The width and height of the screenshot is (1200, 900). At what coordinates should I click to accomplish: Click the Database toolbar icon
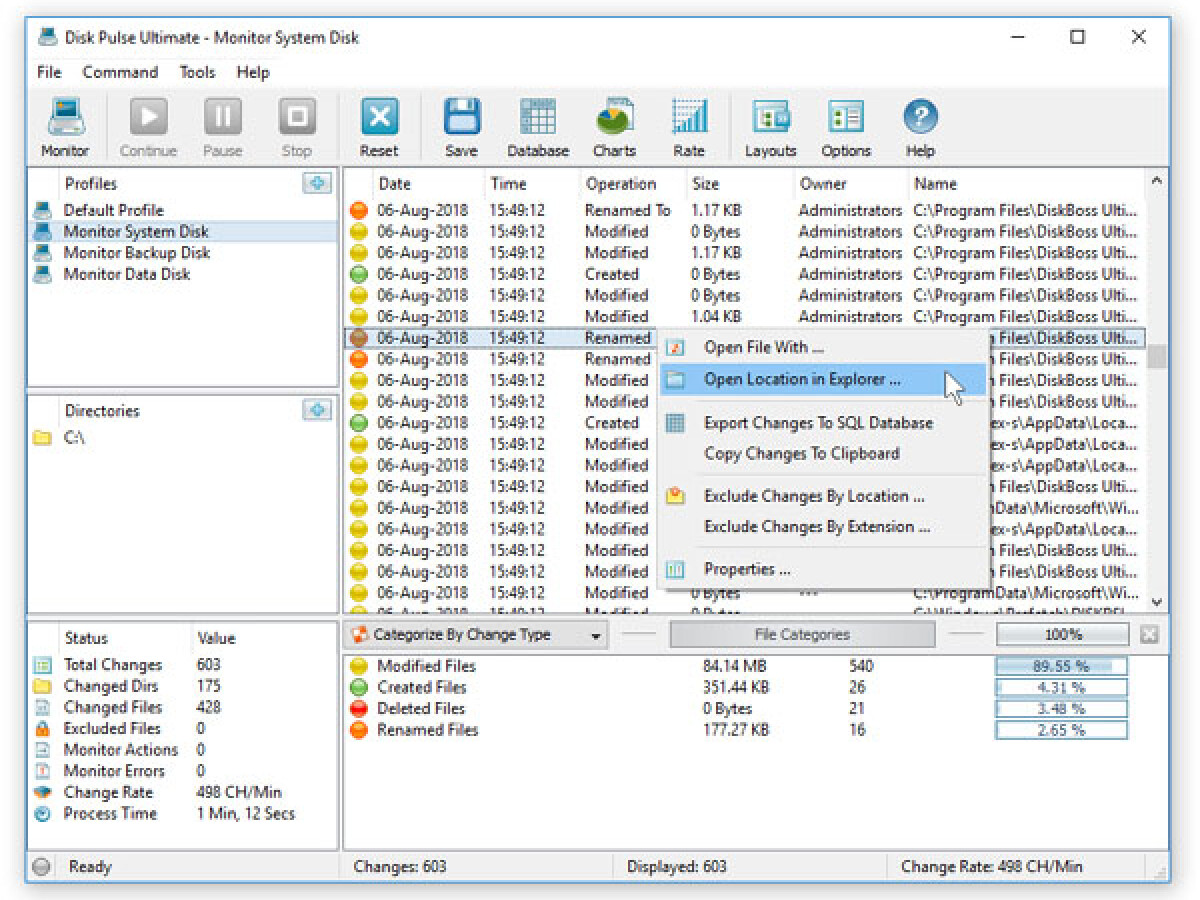(537, 125)
